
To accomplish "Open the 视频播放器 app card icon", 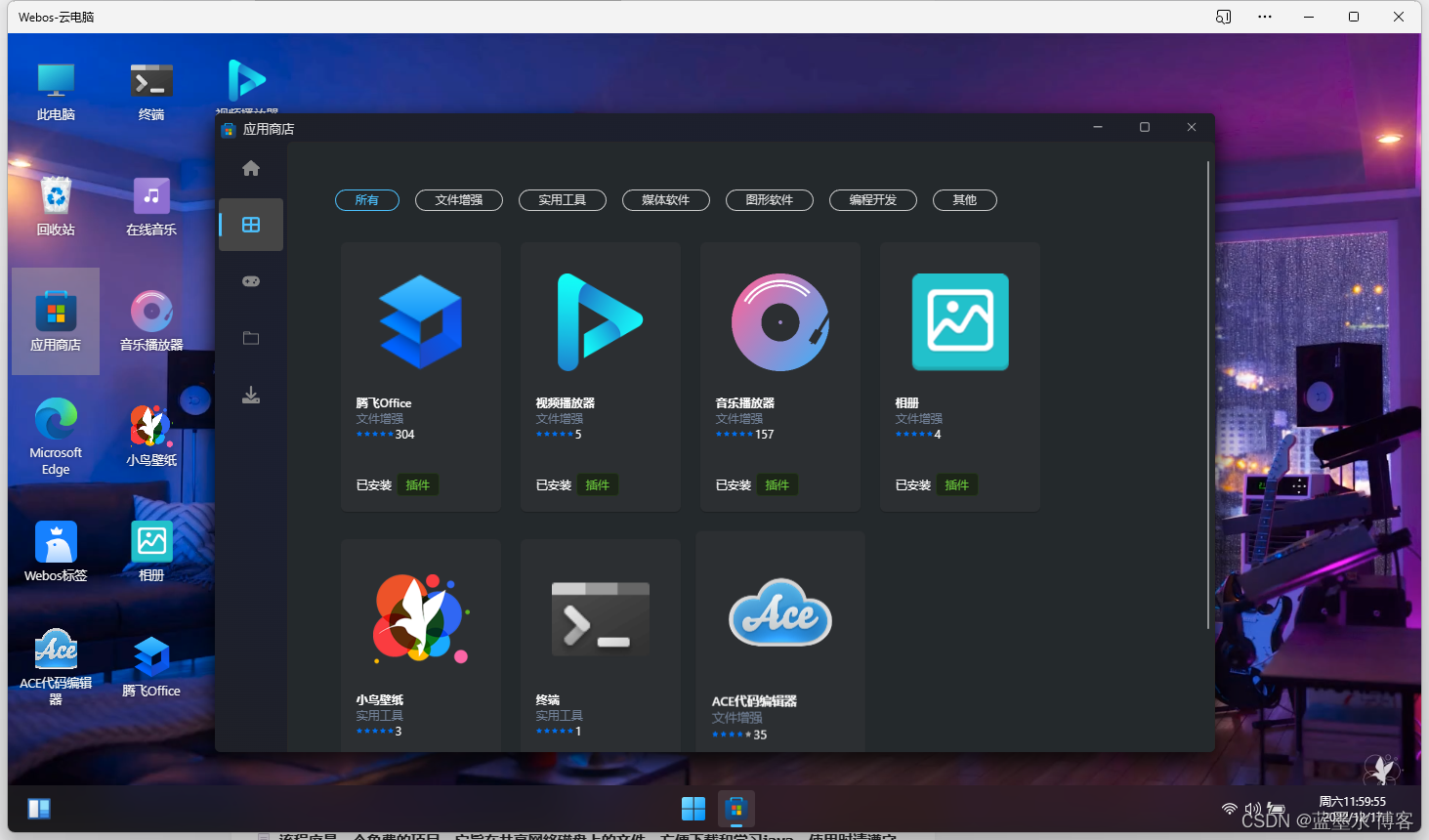I will point(600,322).
